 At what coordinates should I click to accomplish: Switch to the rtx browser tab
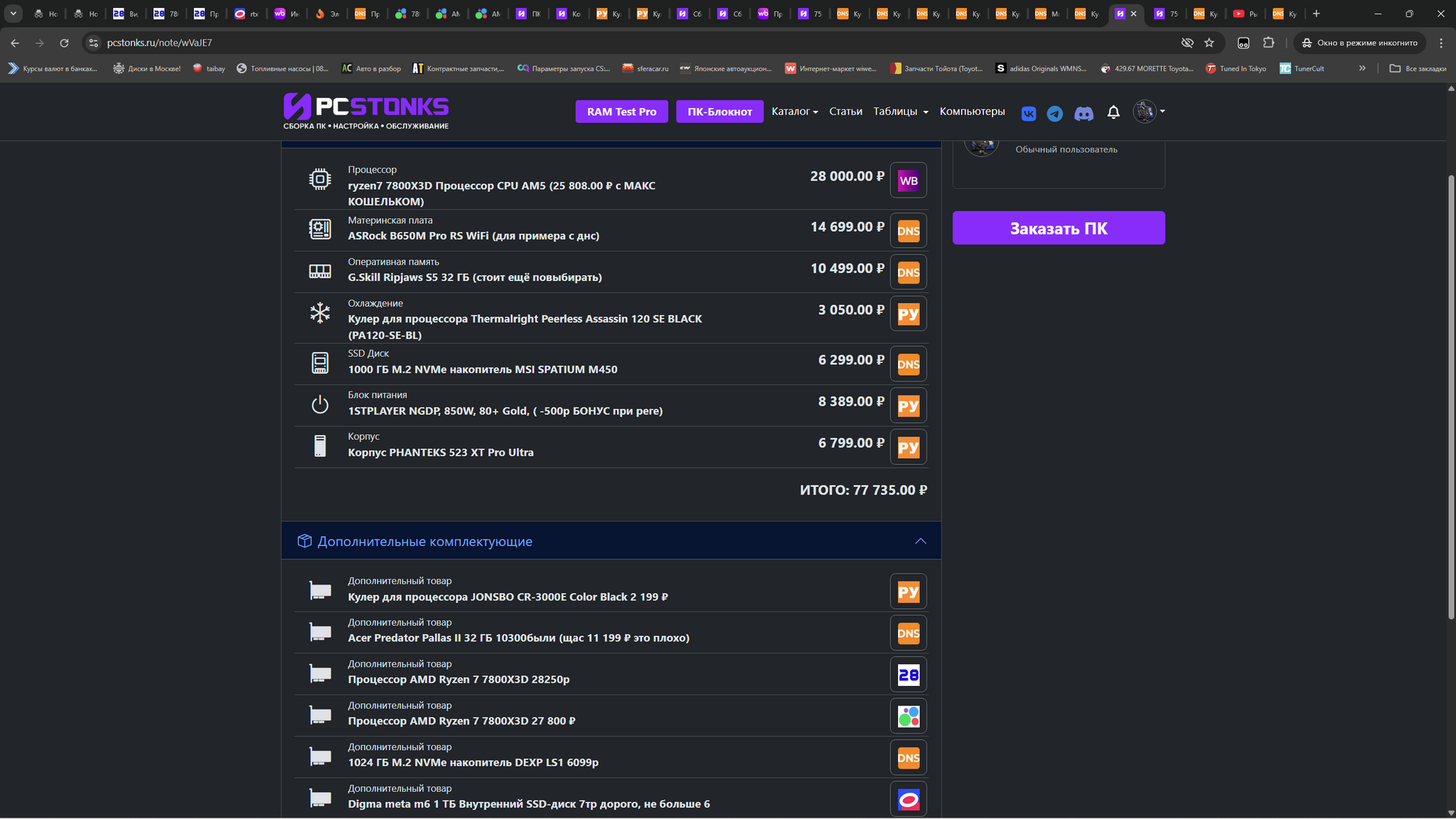(x=247, y=14)
